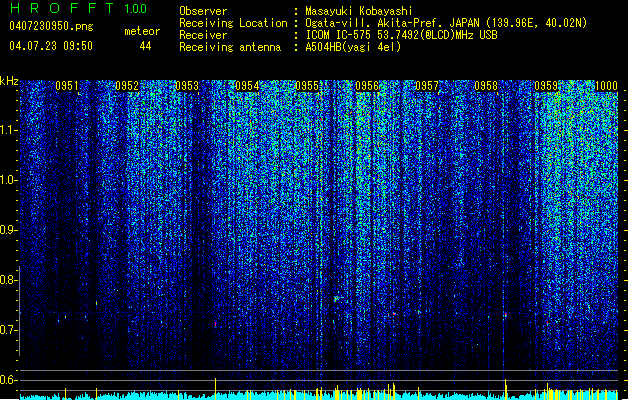
Task: Click the 0957 time marker
Action: [427, 86]
